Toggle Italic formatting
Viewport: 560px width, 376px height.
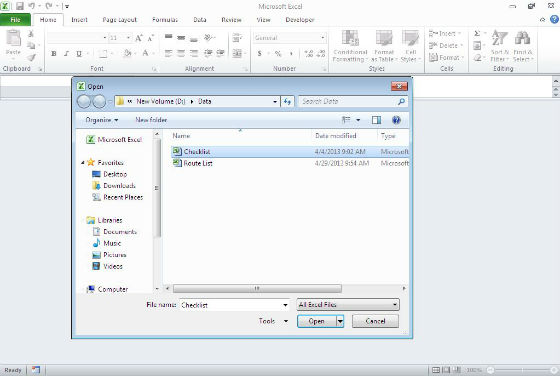click(x=66, y=54)
